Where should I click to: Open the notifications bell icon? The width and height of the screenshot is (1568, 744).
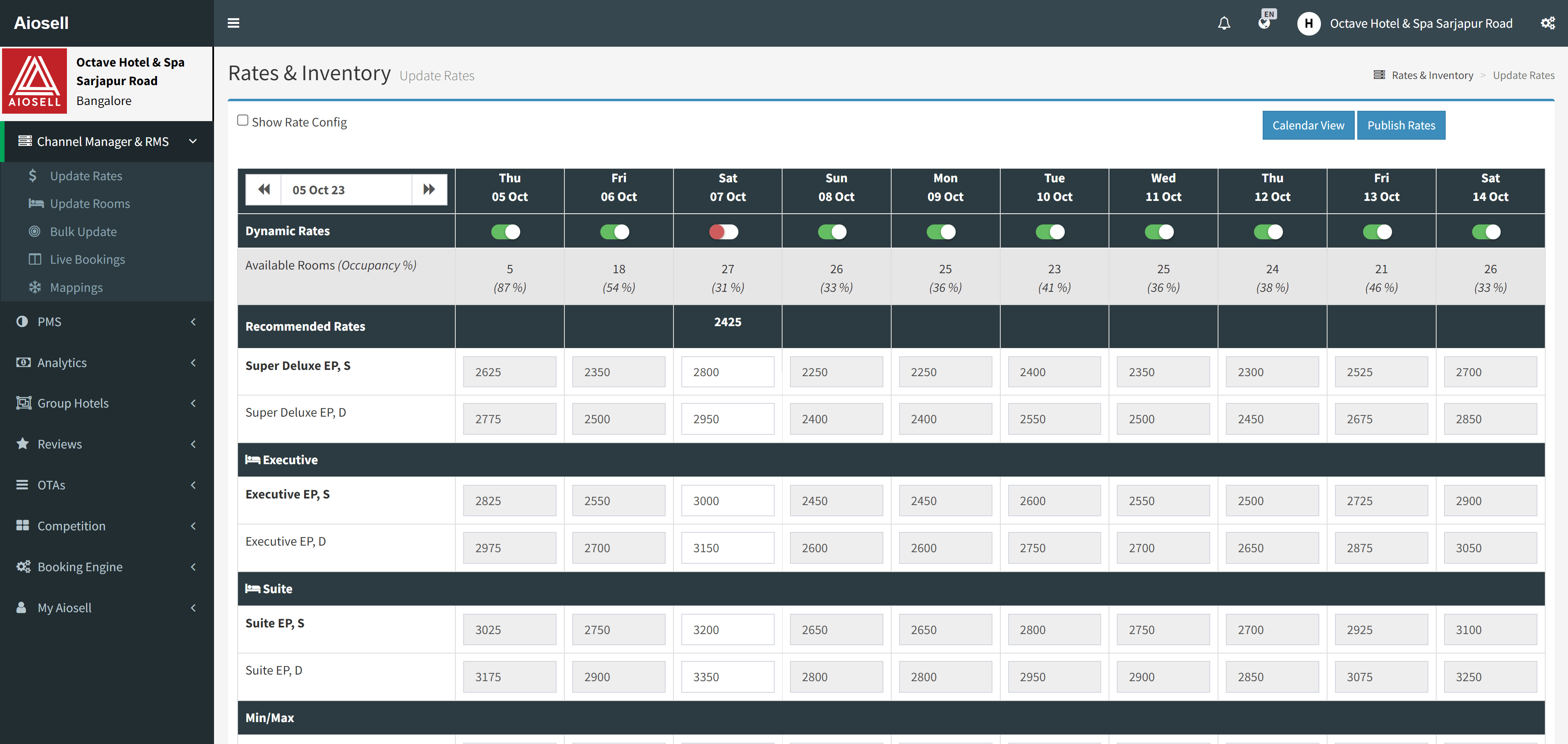(x=1223, y=23)
